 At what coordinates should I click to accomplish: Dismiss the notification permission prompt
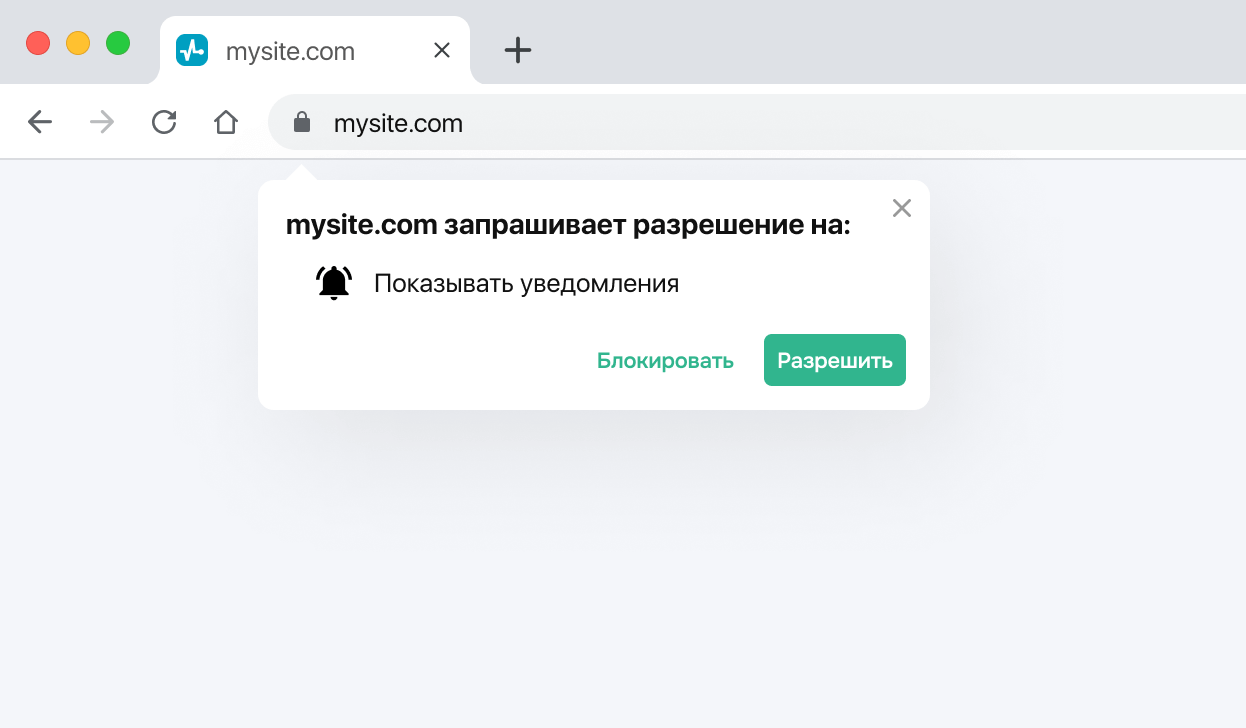(x=901, y=208)
